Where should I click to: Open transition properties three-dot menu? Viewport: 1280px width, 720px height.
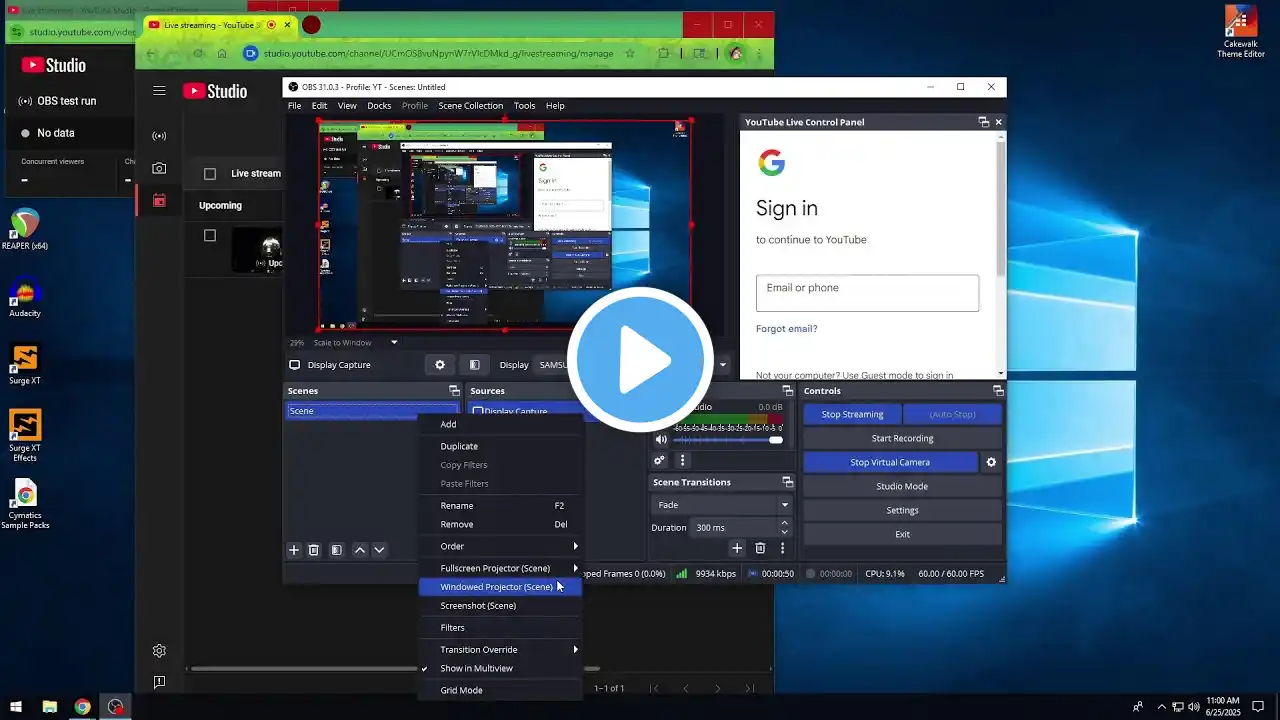click(782, 548)
